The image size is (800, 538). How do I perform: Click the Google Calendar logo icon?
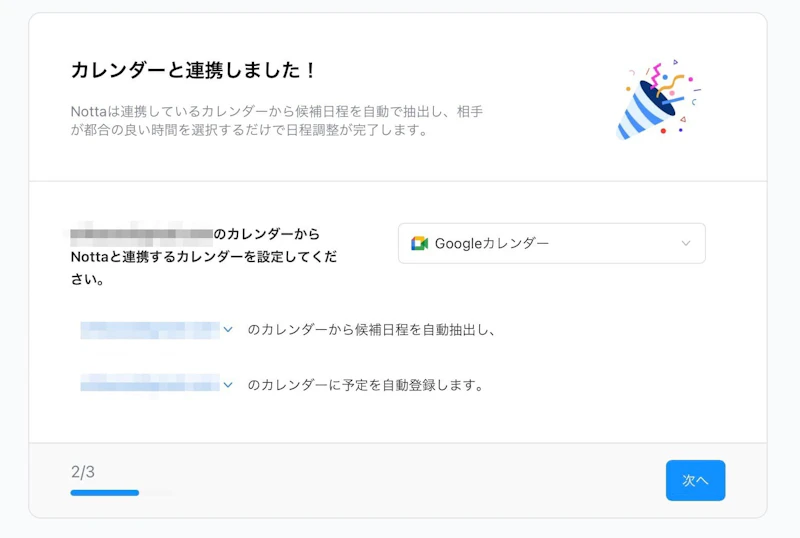[419, 243]
